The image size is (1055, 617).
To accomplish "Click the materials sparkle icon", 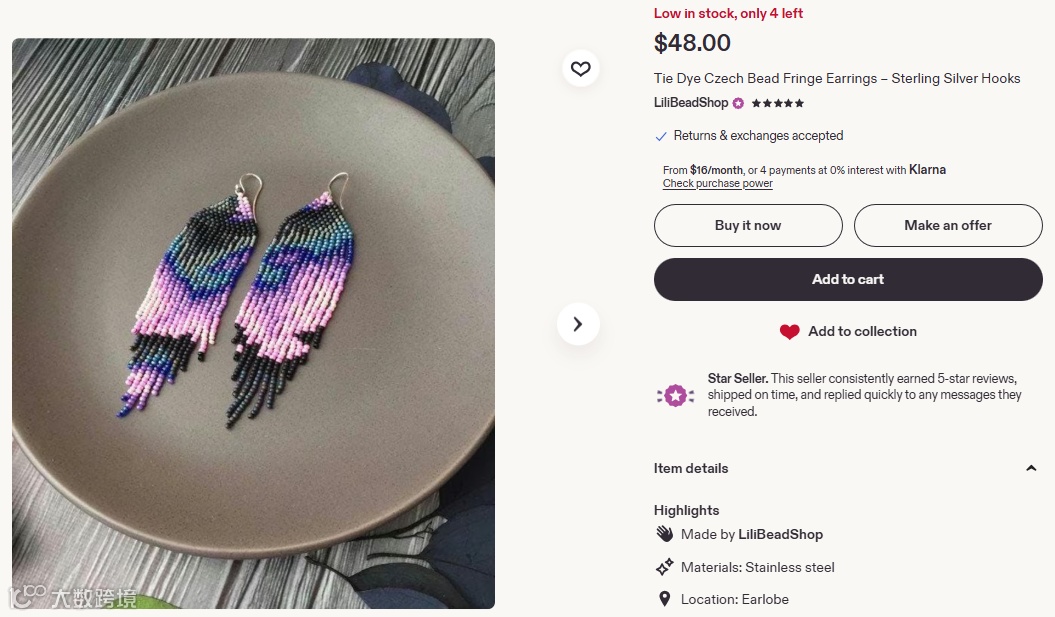I will 664,567.
